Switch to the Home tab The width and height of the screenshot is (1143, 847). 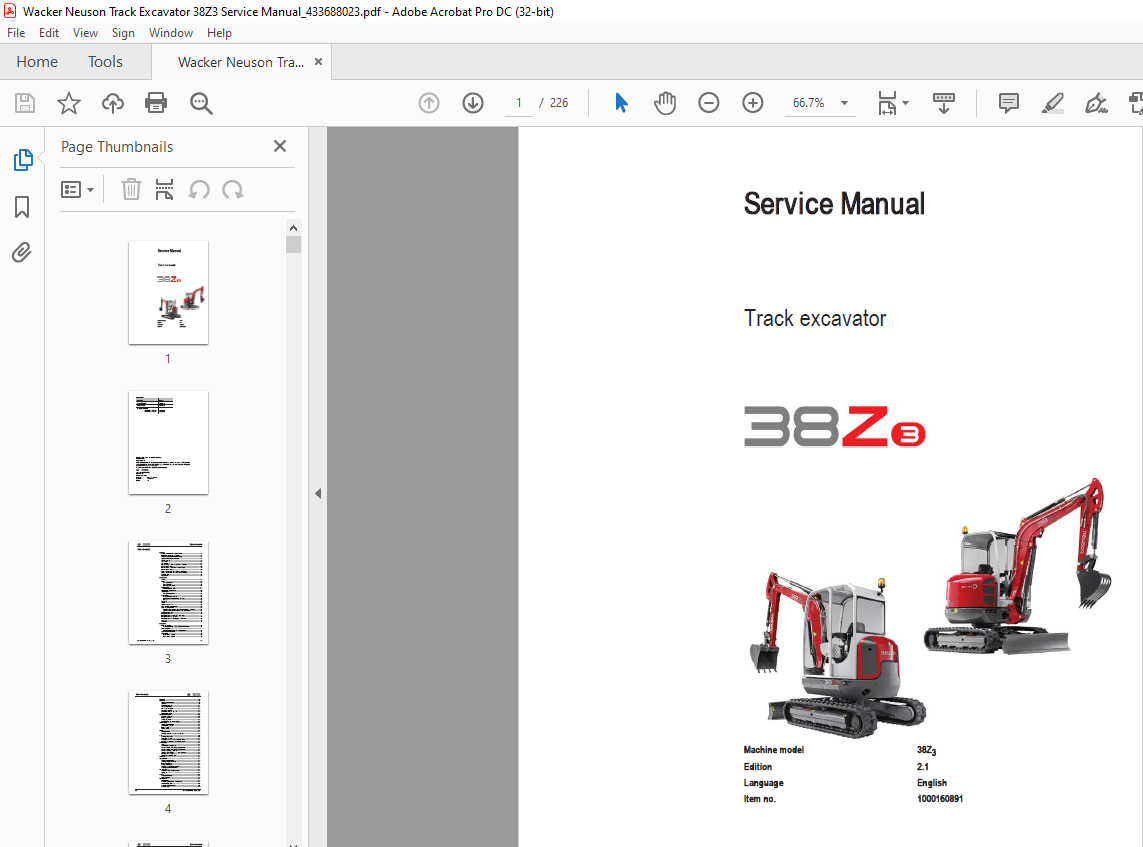pos(37,62)
